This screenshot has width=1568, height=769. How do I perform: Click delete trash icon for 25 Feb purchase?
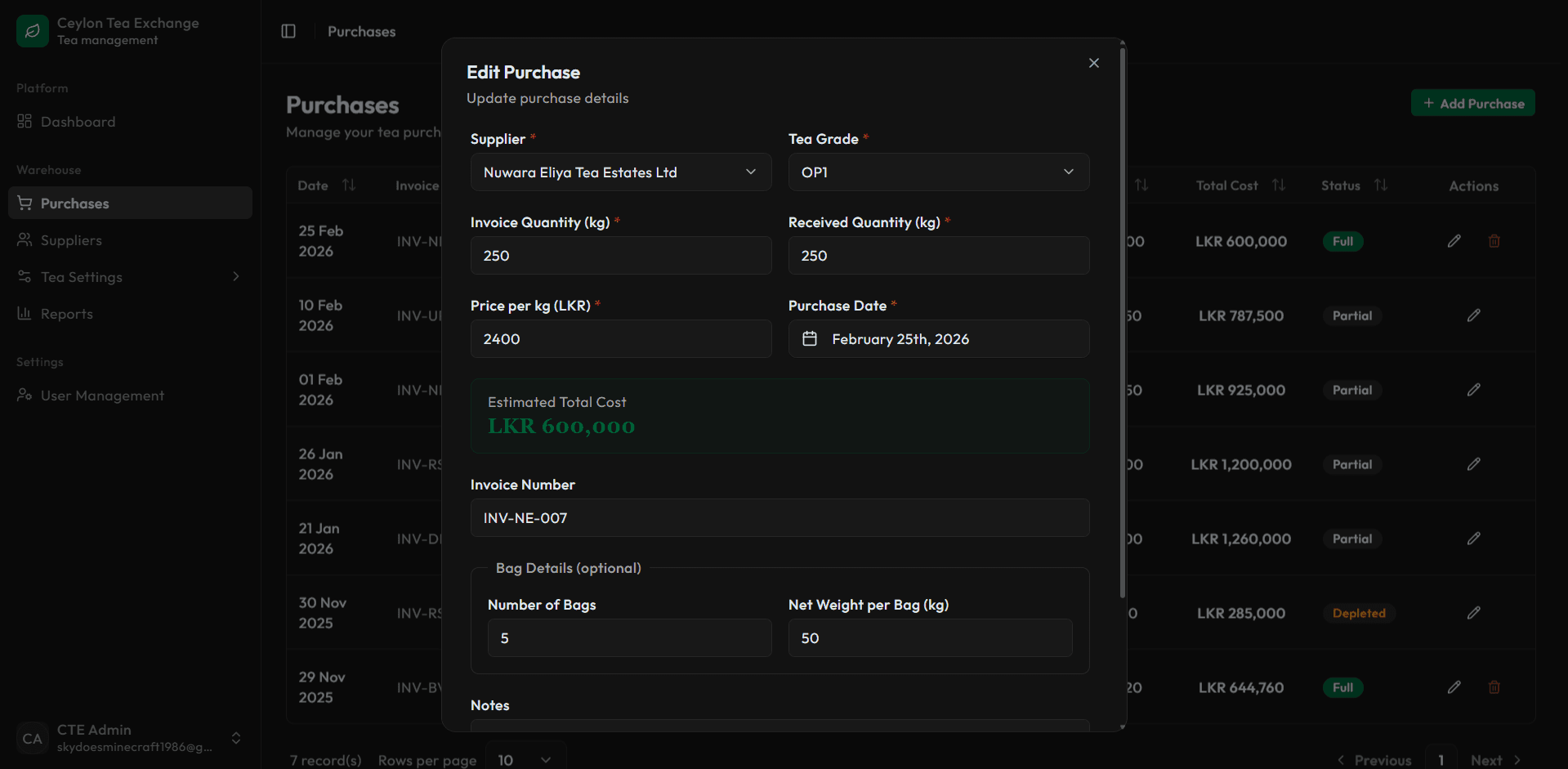tap(1494, 241)
